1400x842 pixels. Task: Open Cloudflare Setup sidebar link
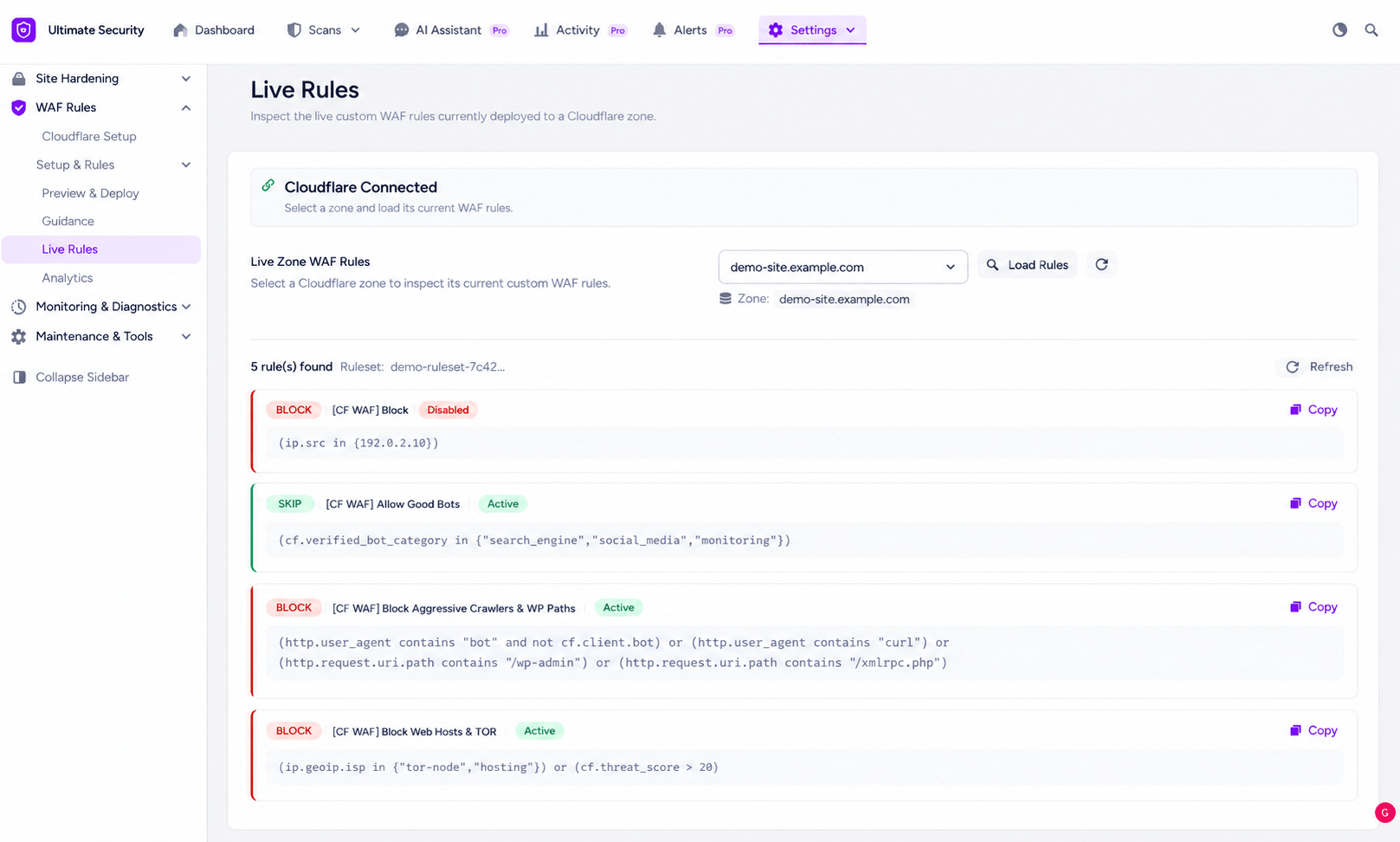point(89,136)
